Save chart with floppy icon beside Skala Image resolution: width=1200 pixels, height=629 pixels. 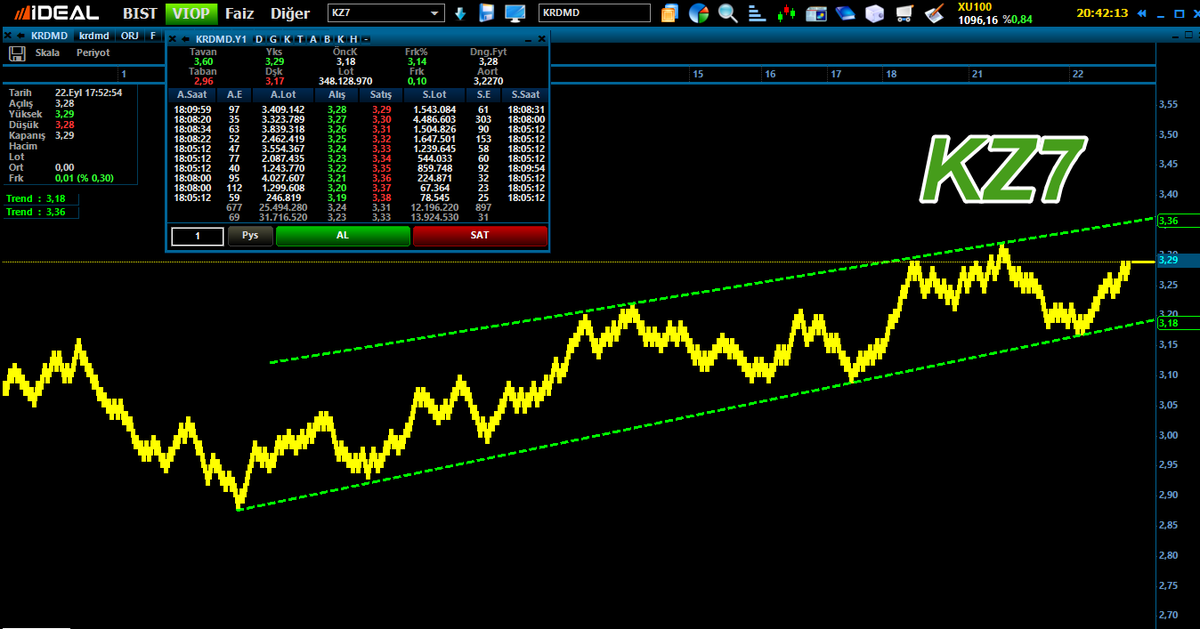pos(16,52)
